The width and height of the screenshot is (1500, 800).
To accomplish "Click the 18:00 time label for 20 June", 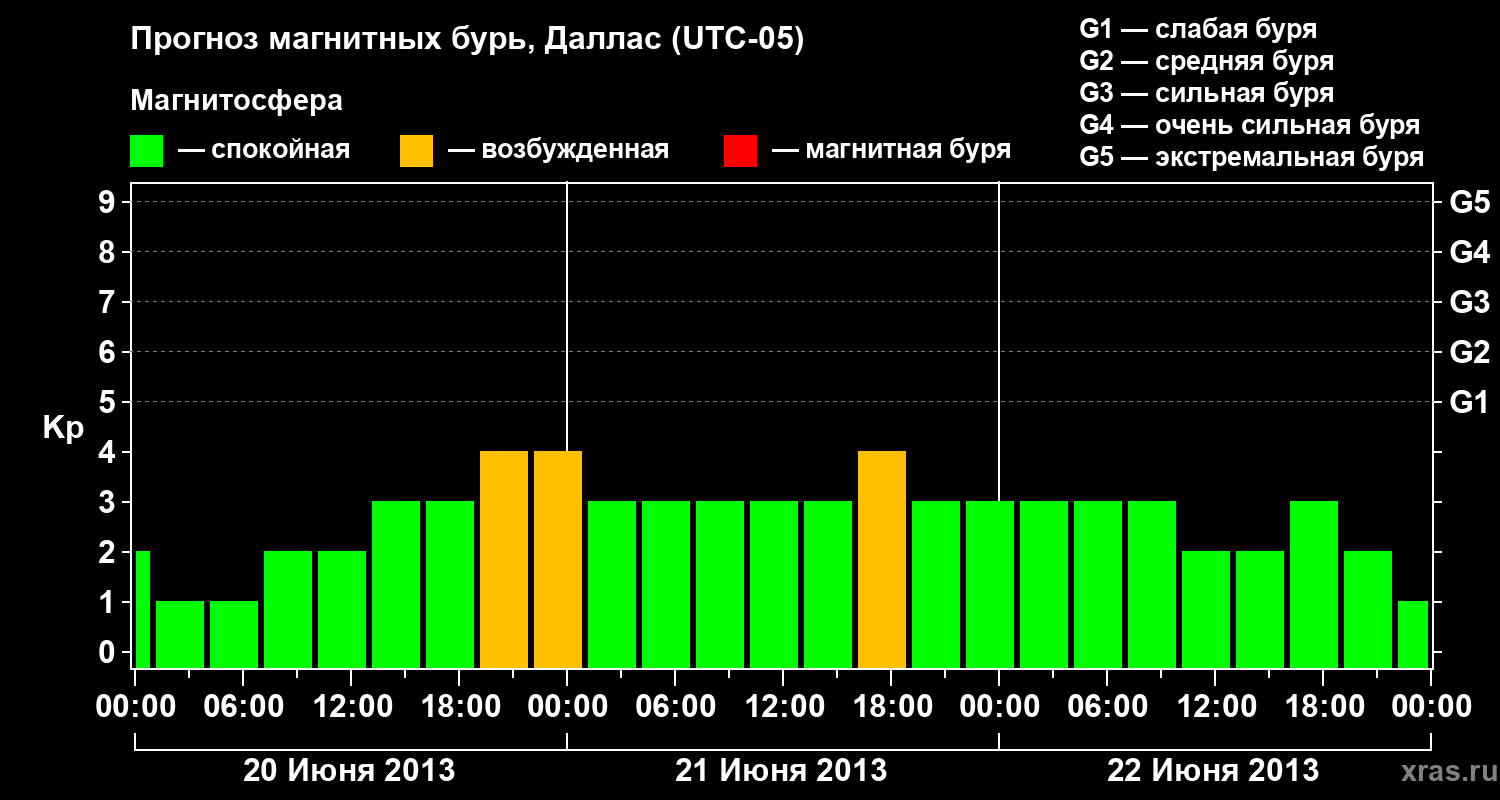I will 459,706.
